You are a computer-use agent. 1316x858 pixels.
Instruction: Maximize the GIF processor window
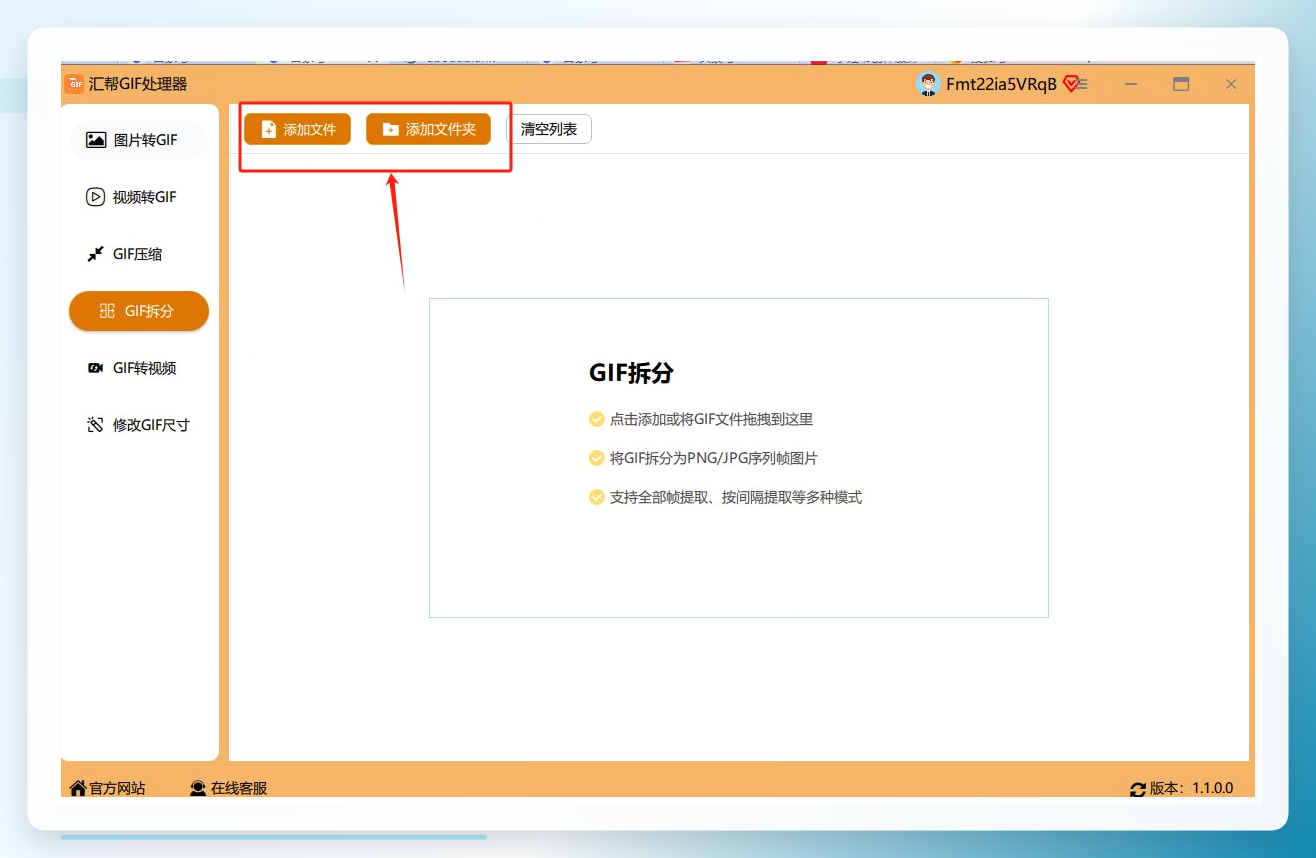pos(1181,84)
